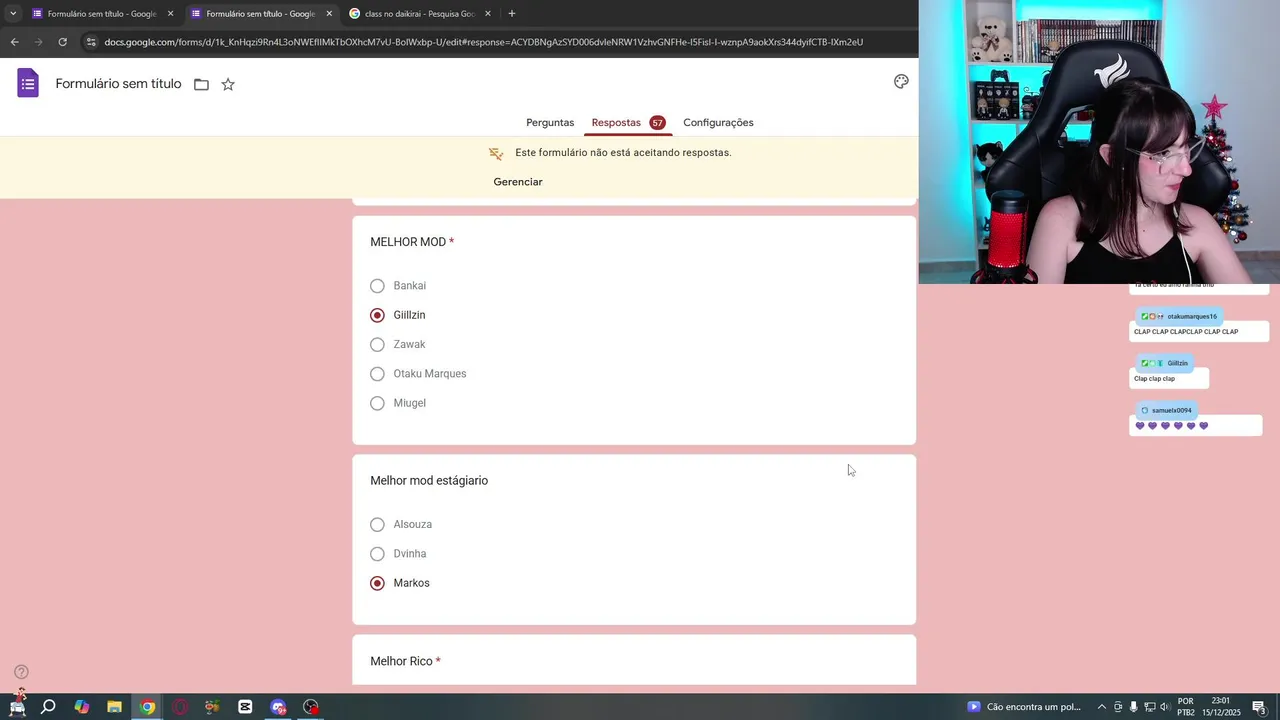The width and height of the screenshot is (1280, 720).
Task: Pick Miugel radio button
Action: pos(377,403)
